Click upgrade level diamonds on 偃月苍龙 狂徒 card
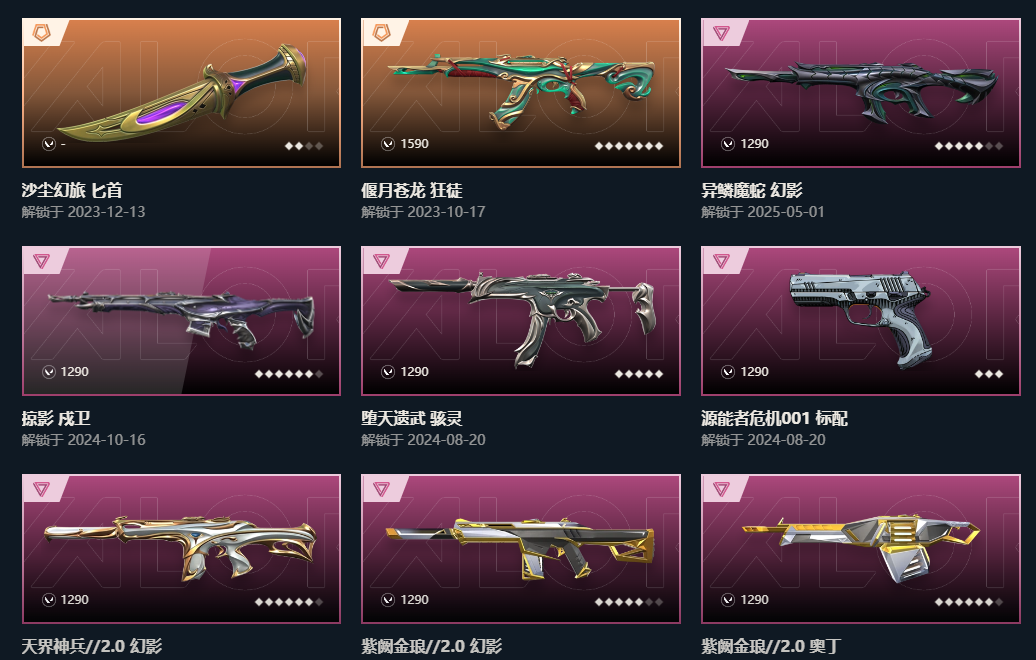This screenshot has height=660, width=1036. click(x=629, y=146)
